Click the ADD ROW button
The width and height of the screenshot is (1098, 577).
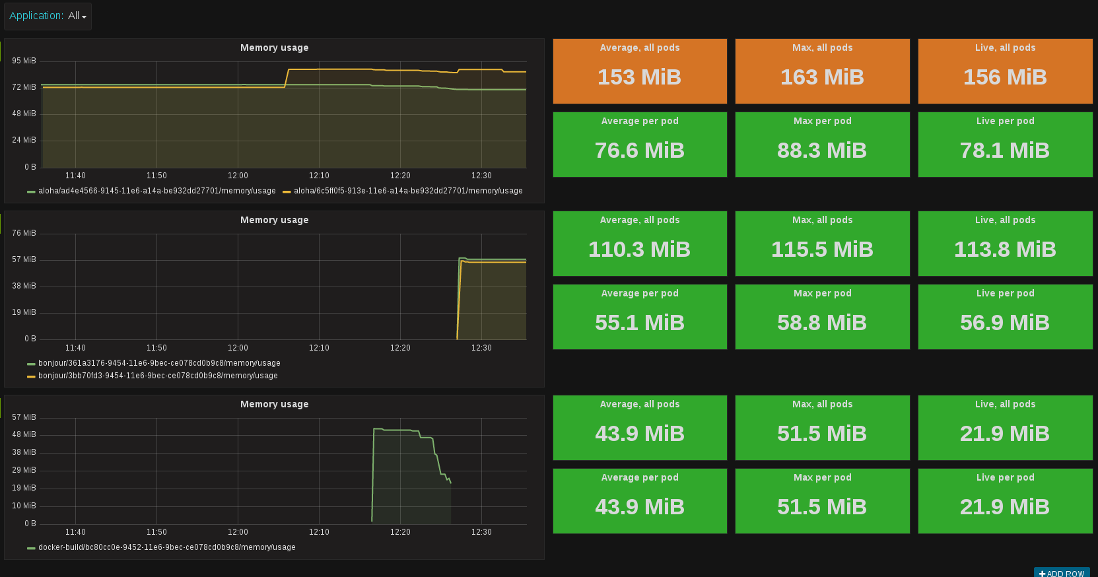tap(1062, 573)
